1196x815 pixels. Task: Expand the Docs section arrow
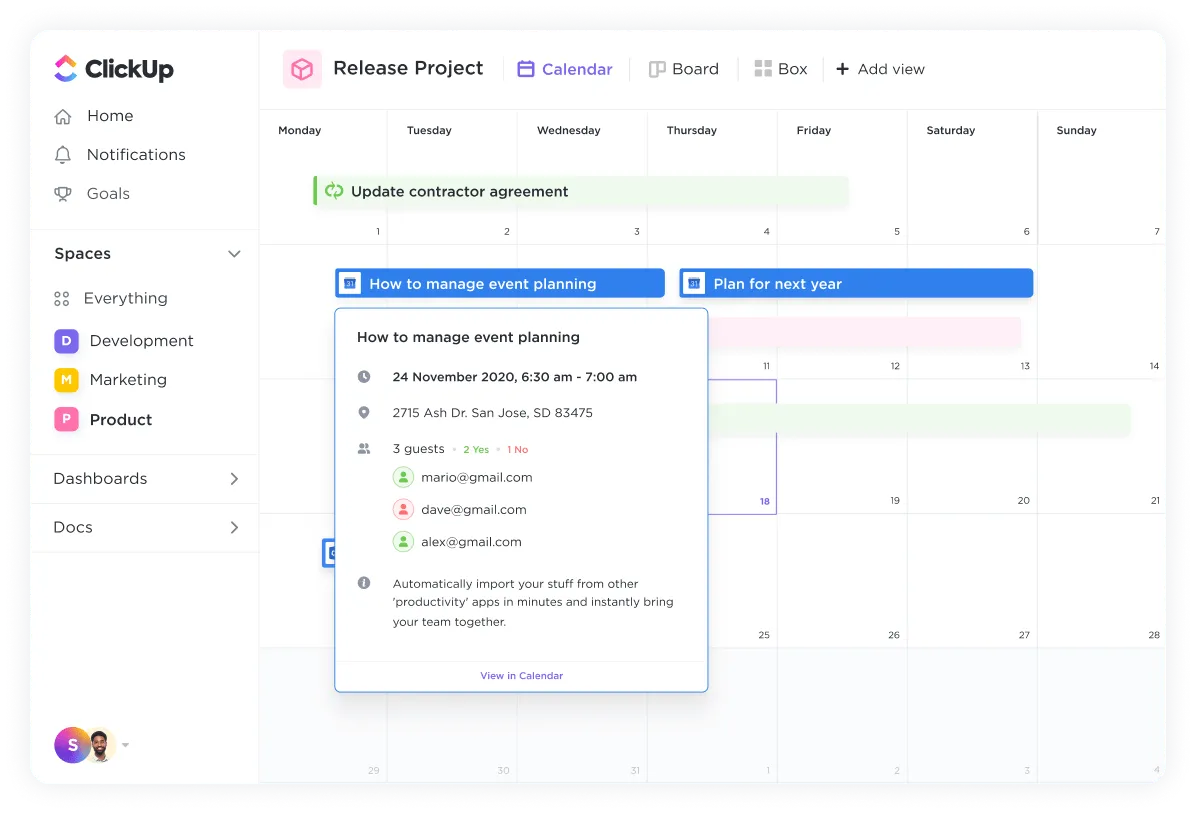click(234, 528)
